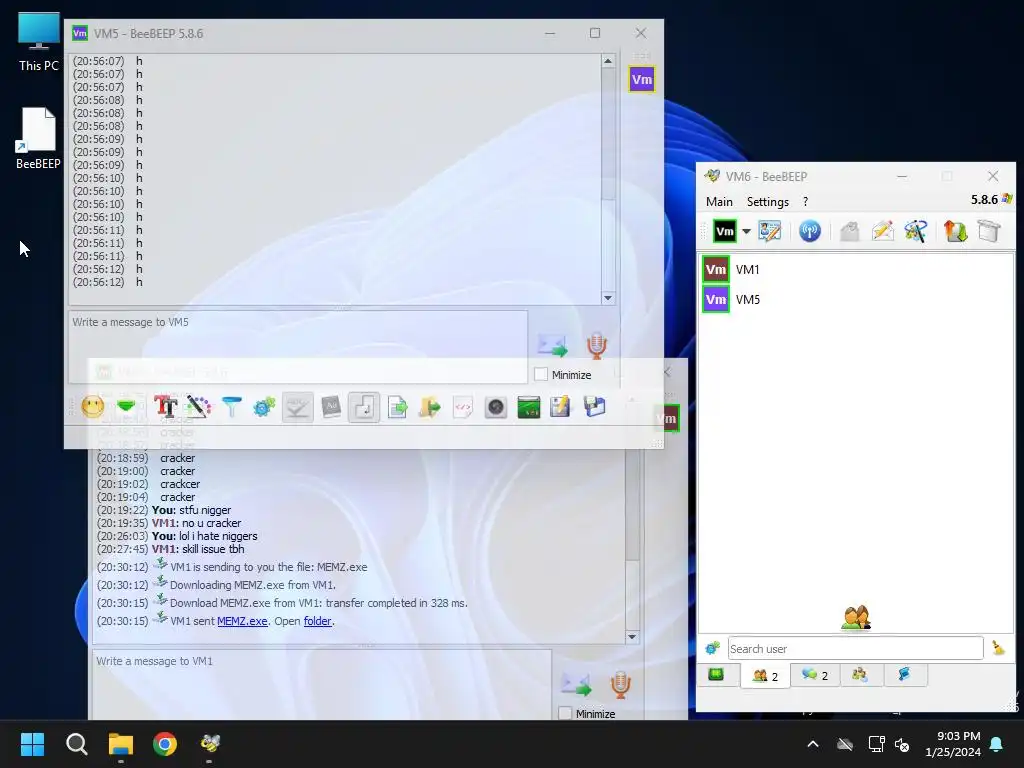Open the Main menu in VM6 BeeBEEP
The height and width of the screenshot is (768, 1024).
719,202
